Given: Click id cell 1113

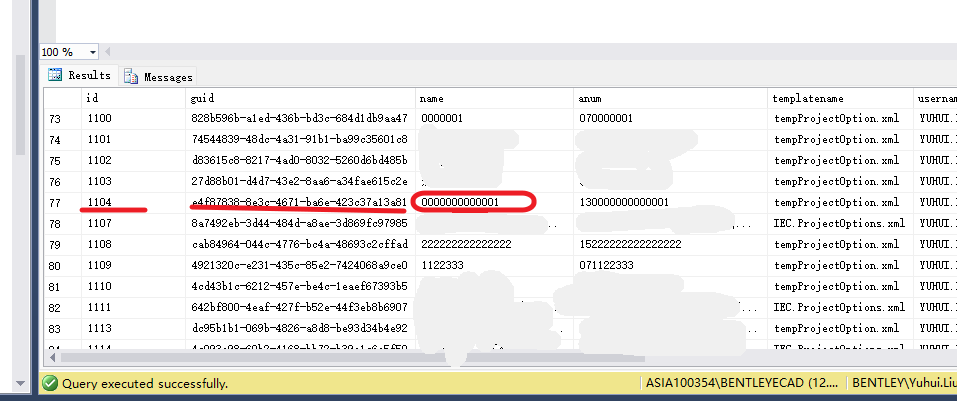Looking at the screenshot, I should (x=134, y=329).
